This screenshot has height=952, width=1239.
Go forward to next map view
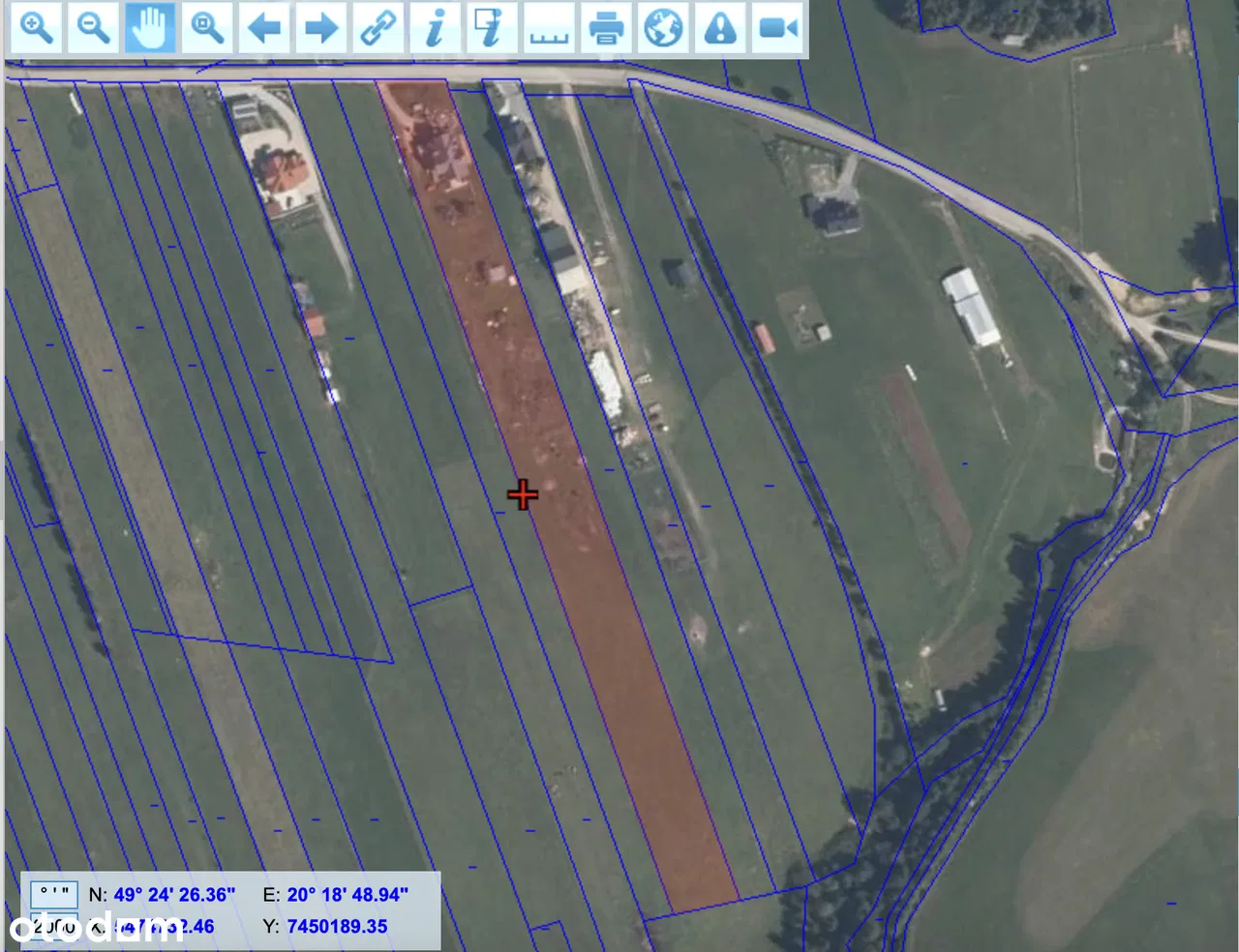pyautogui.click(x=320, y=28)
